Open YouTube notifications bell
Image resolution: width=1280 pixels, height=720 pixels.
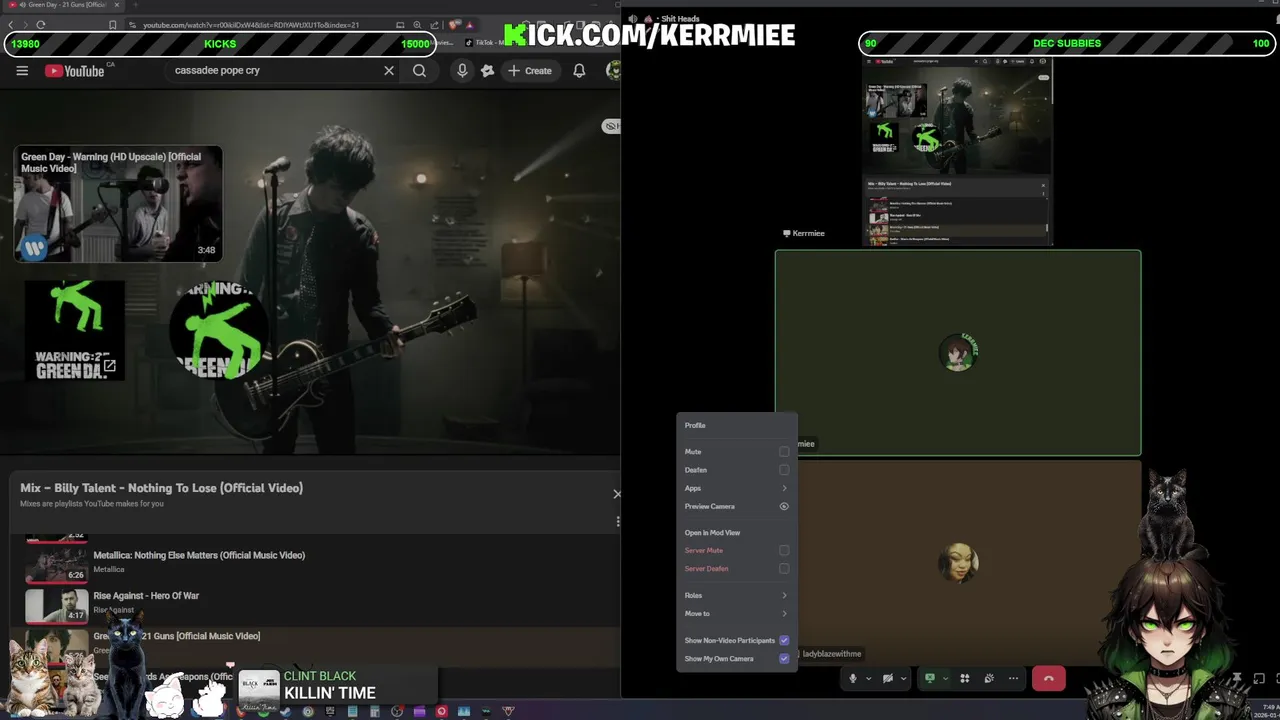(579, 71)
